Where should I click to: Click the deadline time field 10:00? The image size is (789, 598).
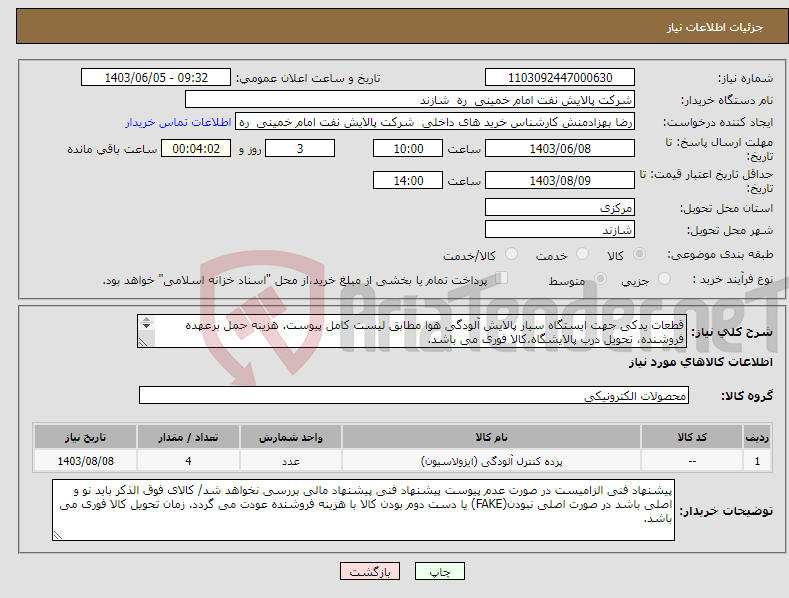(408, 148)
